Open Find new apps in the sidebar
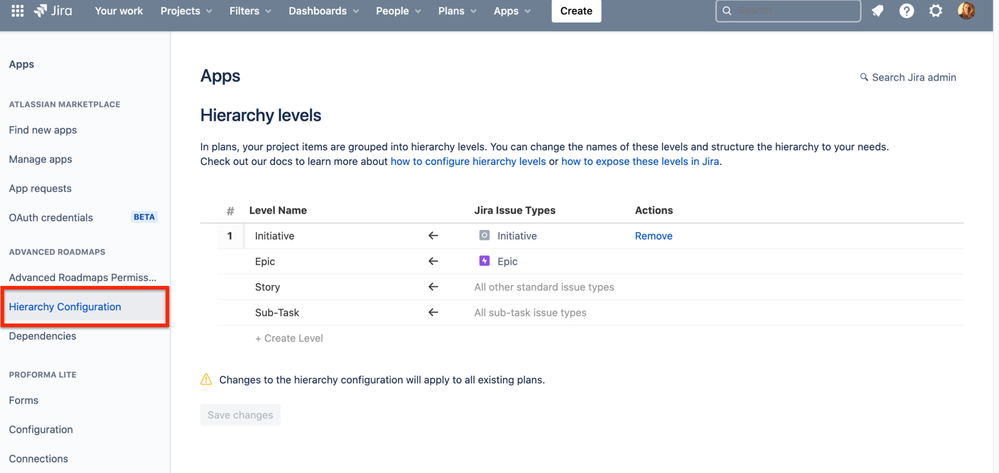Screen dimensions: 999x473 pos(43,130)
